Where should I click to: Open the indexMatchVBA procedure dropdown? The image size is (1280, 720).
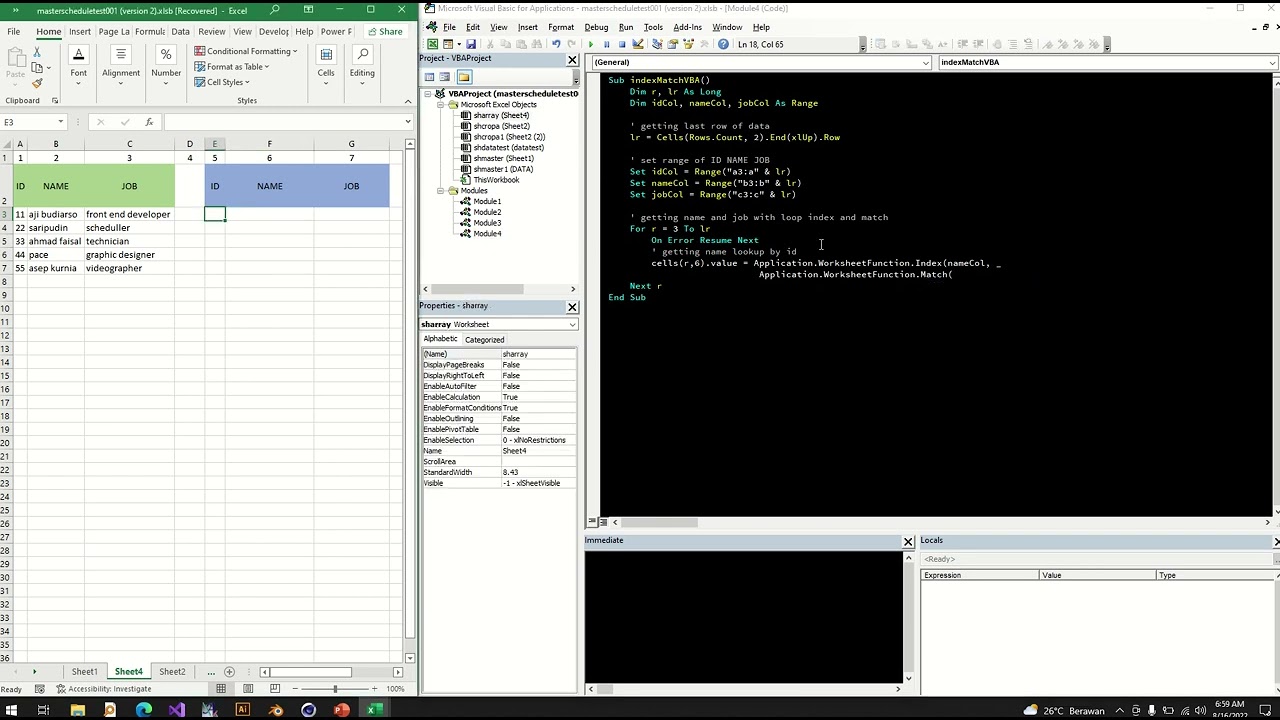pos(1272,62)
